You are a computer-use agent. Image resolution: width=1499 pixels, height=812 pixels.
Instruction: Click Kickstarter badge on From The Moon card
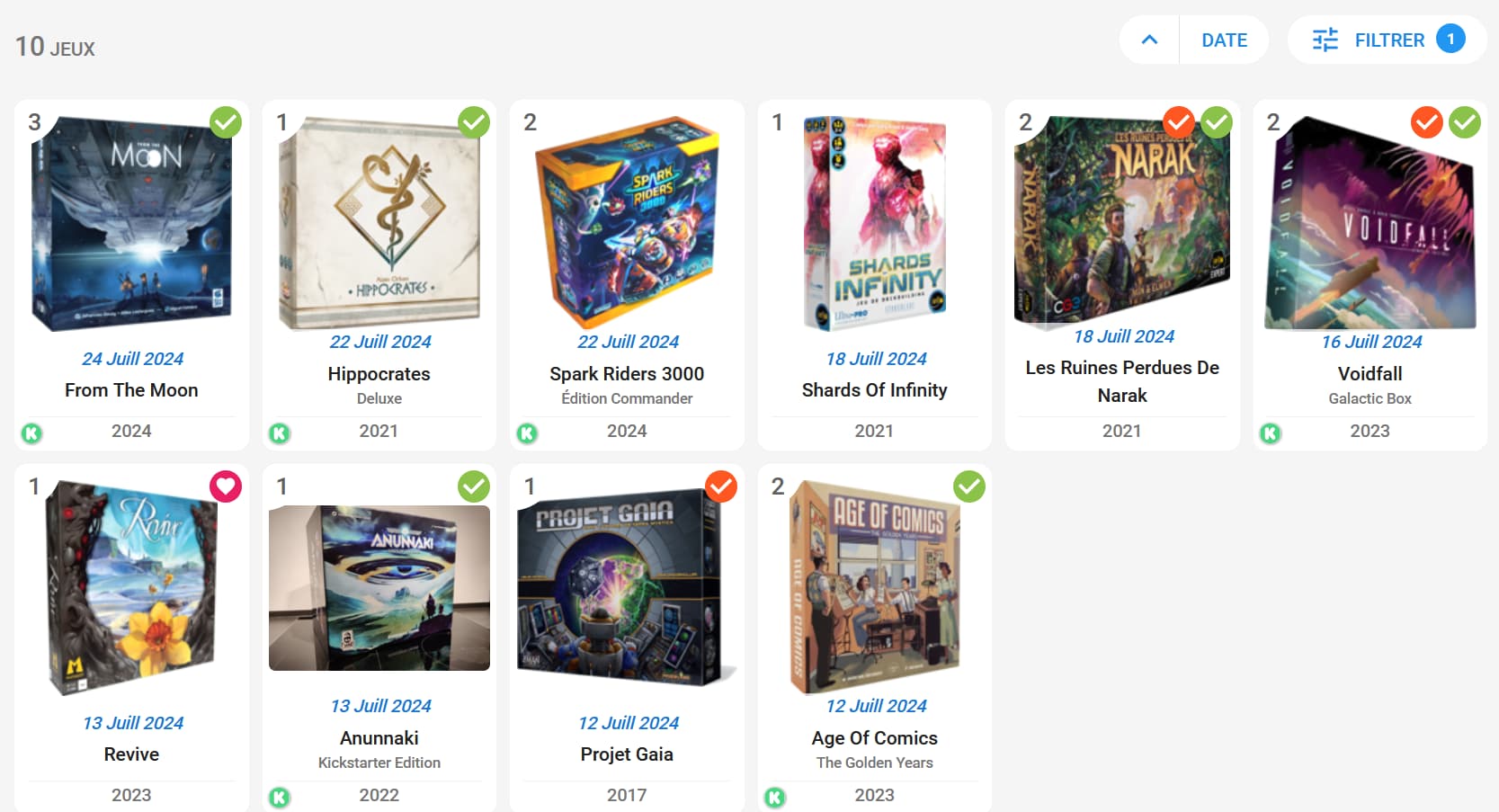[31, 433]
